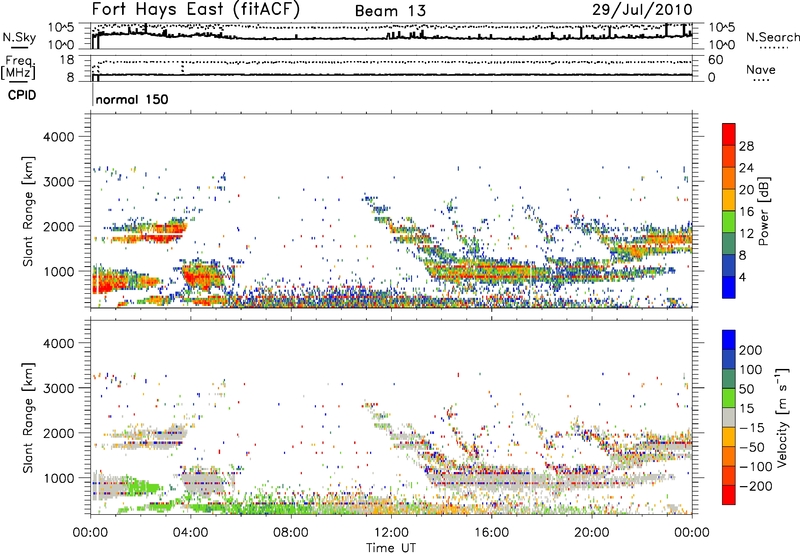Click the CPID start marker line
This screenshot has height=554, width=800.
(92, 95)
